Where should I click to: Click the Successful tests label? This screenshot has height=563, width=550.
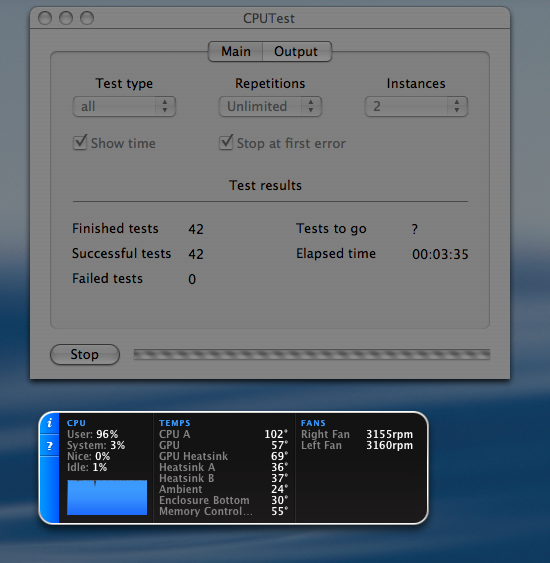pyautogui.click(x=121, y=253)
